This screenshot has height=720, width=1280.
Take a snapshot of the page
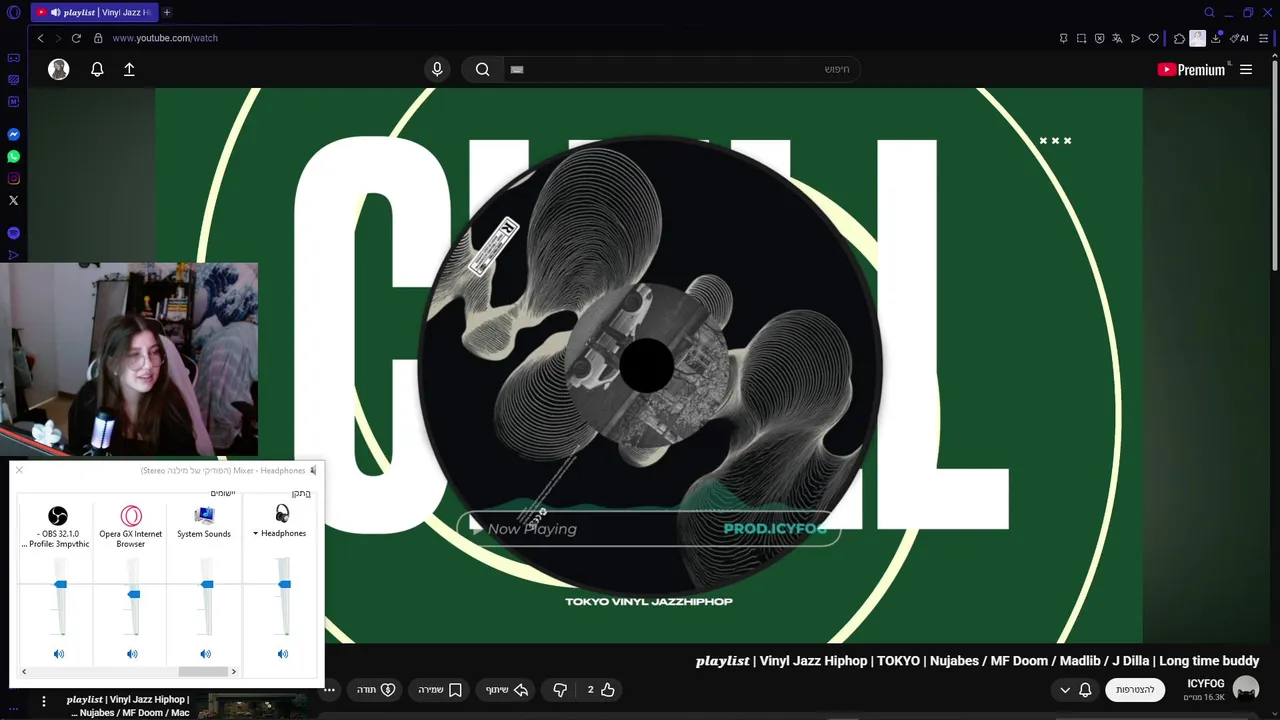pyautogui.click(x=1081, y=38)
